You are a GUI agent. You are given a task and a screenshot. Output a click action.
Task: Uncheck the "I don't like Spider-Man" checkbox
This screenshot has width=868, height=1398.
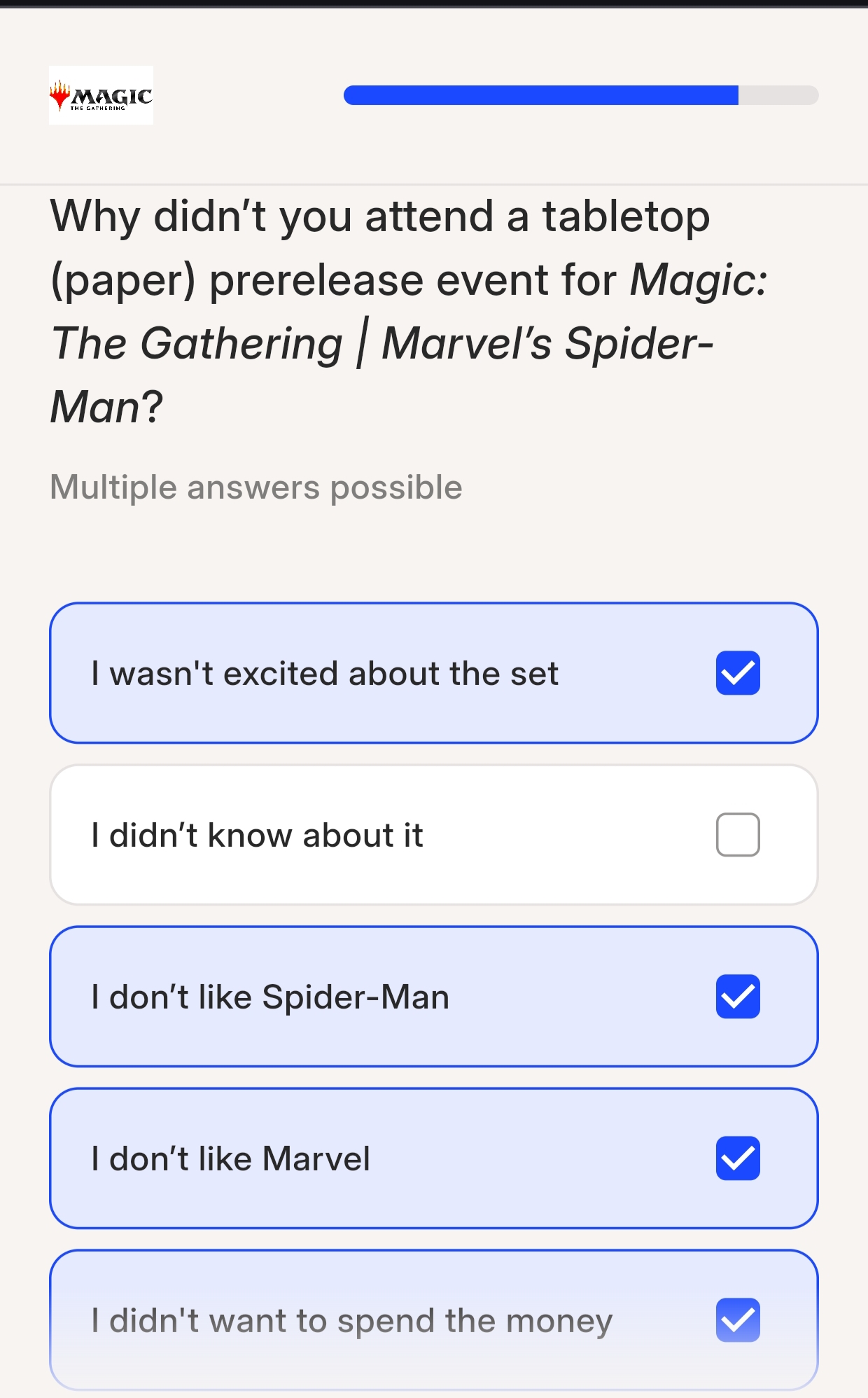[x=738, y=997]
